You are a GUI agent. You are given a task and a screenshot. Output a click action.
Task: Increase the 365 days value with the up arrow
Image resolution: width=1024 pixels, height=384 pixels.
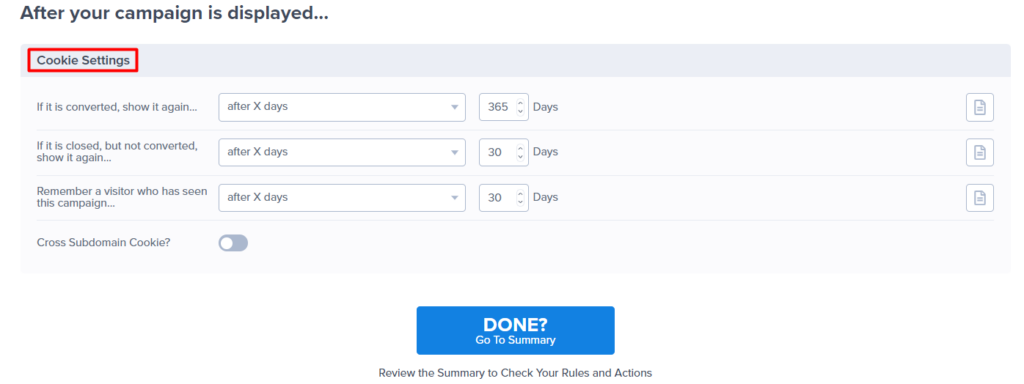click(520, 103)
